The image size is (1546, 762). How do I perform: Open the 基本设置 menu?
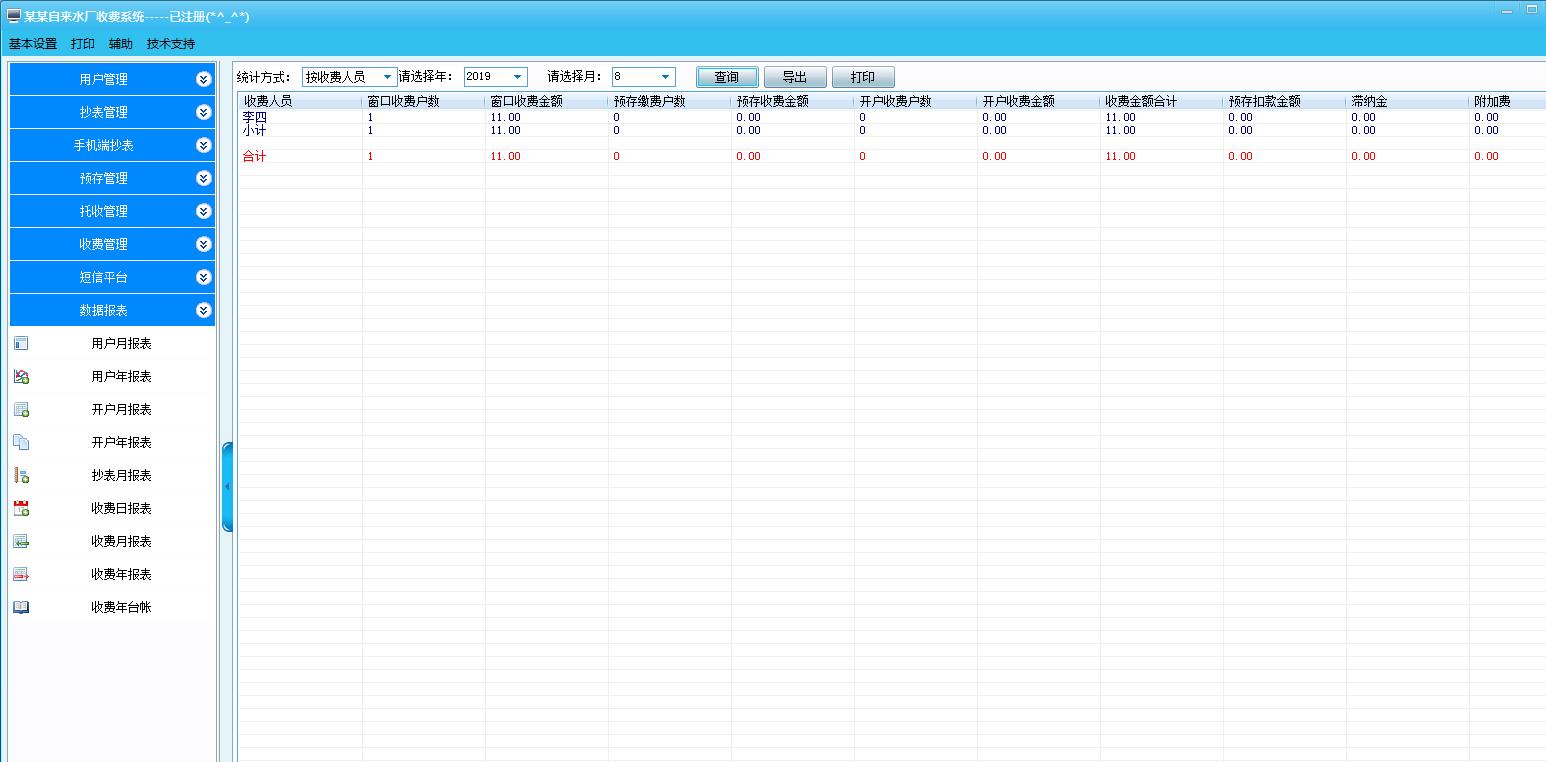click(33, 44)
